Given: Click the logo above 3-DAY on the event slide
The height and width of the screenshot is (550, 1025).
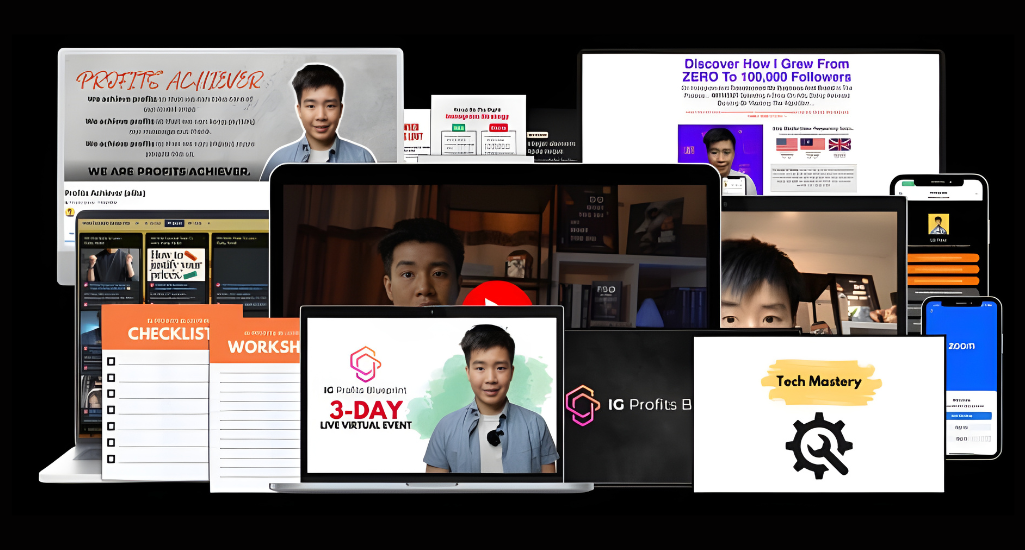Looking at the screenshot, I should 365,364.
